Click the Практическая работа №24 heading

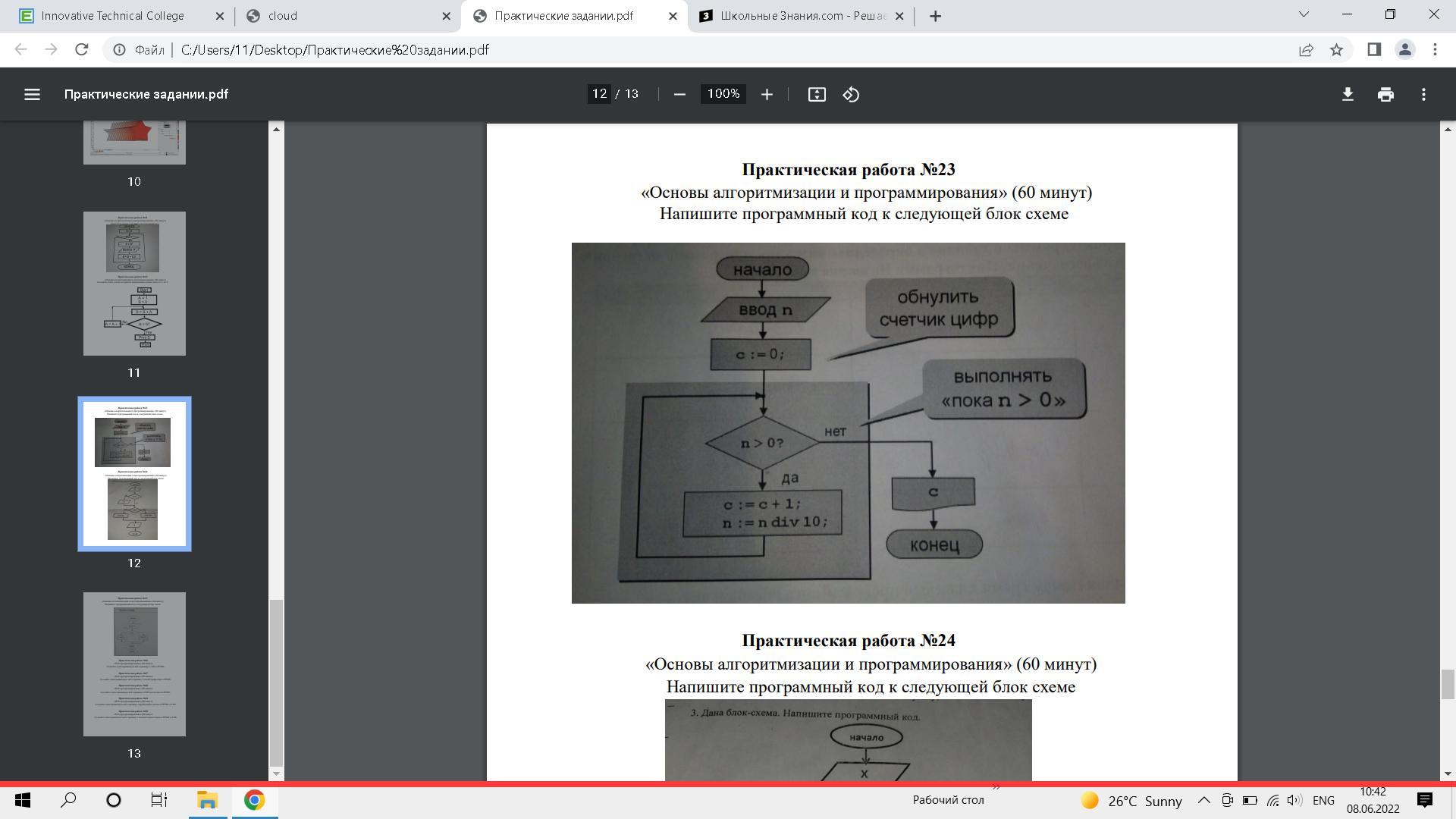click(848, 640)
